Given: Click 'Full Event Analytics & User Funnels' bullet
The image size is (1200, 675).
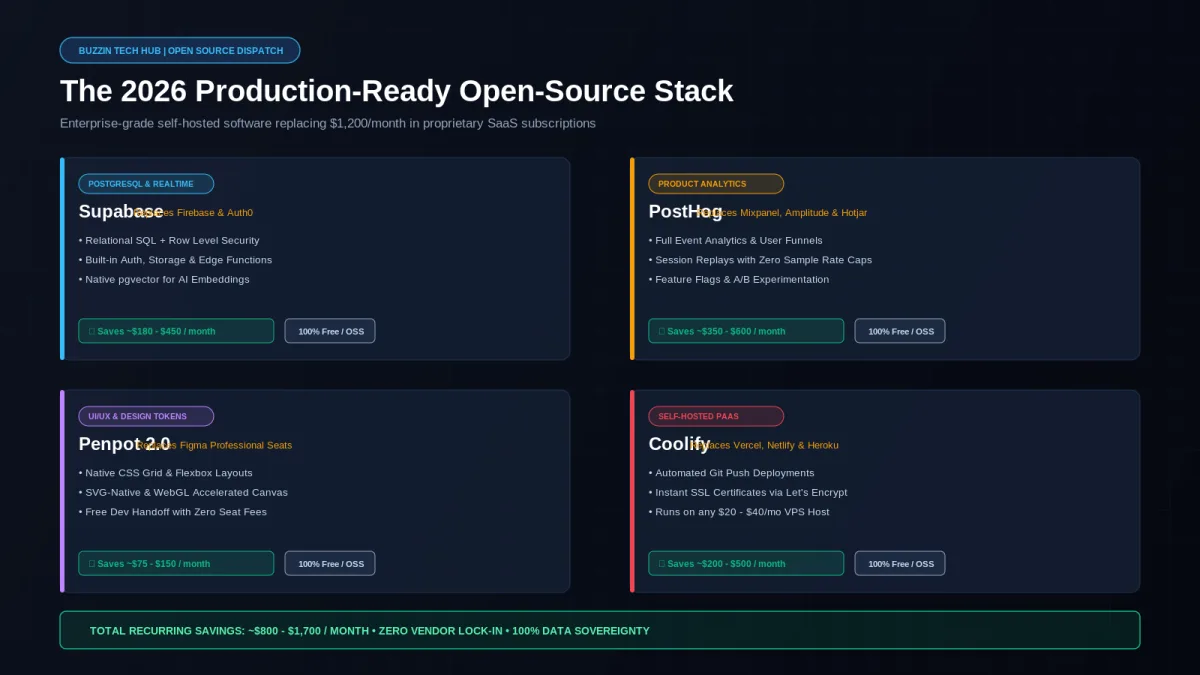Looking at the screenshot, I should 736,240.
